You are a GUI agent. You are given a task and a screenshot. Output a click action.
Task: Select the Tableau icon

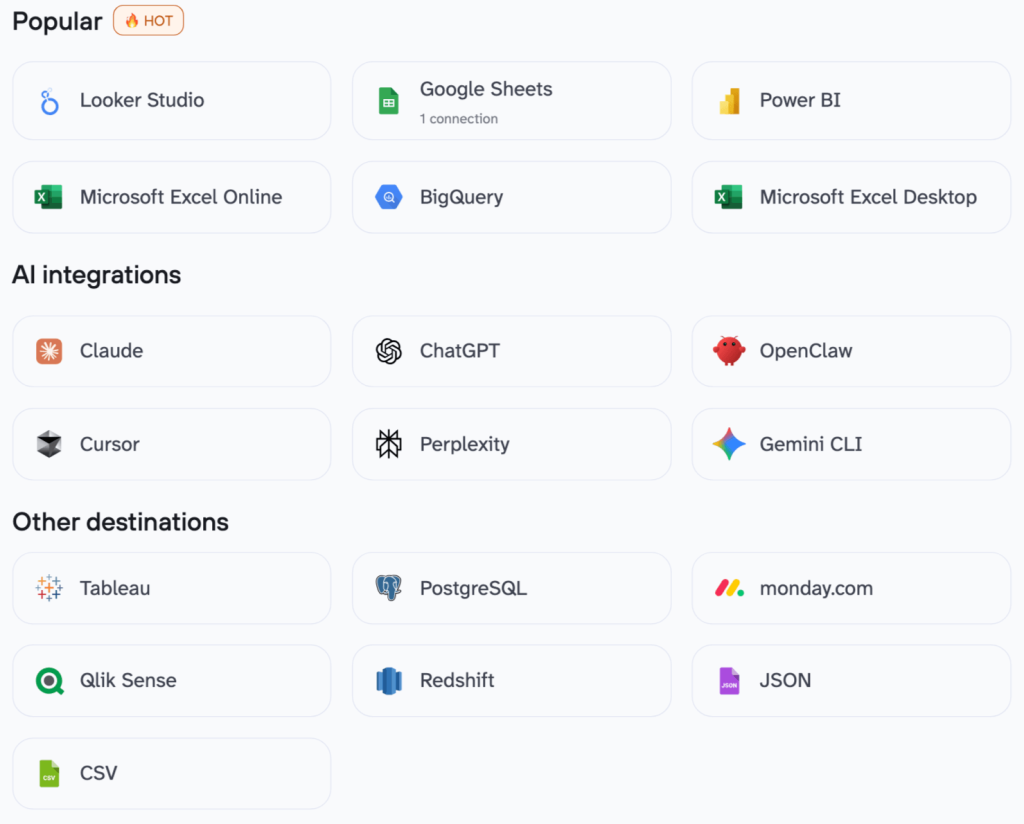[48, 588]
